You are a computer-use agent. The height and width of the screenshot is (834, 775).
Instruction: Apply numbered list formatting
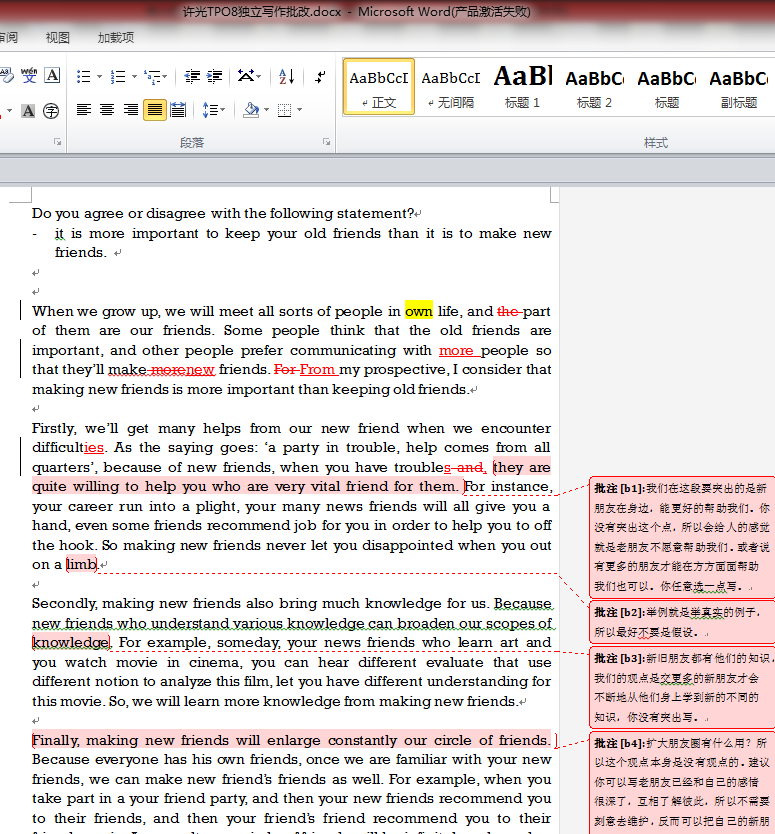point(118,77)
